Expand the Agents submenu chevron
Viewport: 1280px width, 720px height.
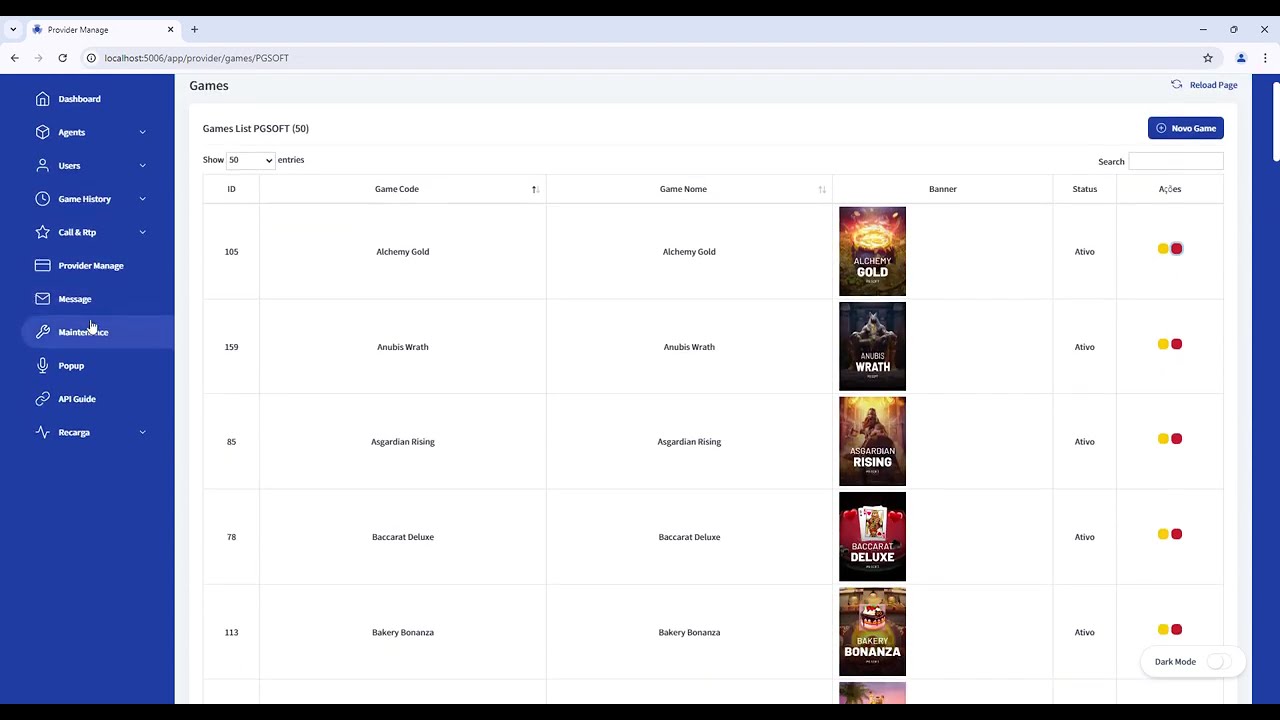[x=142, y=132]
